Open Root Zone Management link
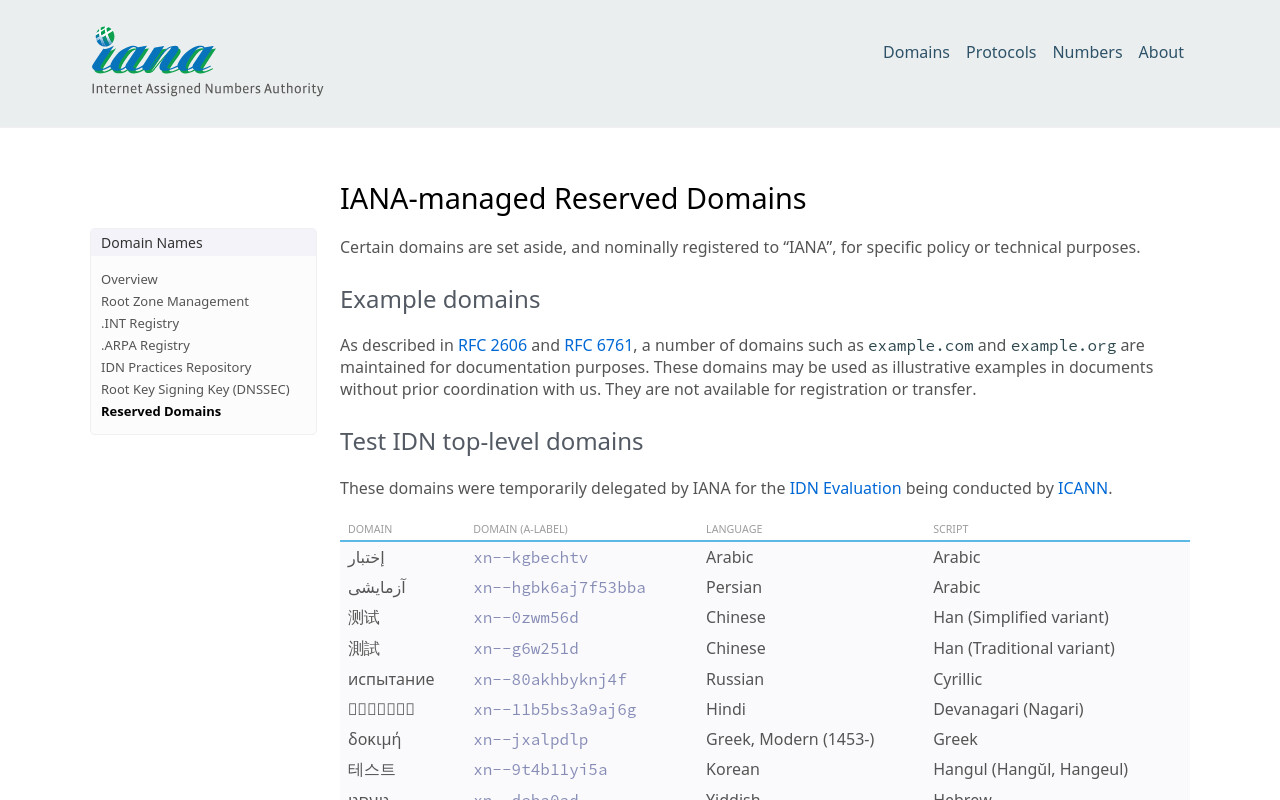This screenshot has width=1280, height=800. coord(175,301)
